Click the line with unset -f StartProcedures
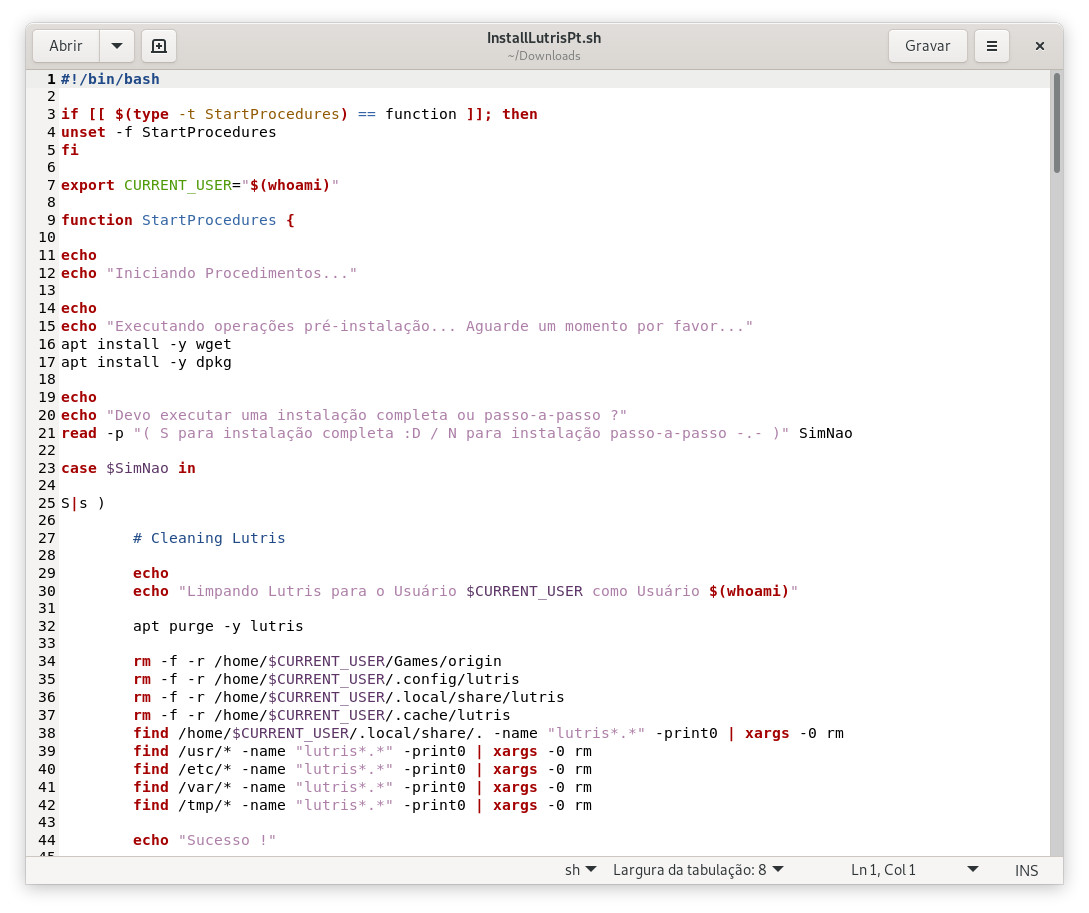The image size is (1089, 913). pyautogui.click(x=169, y=132)
